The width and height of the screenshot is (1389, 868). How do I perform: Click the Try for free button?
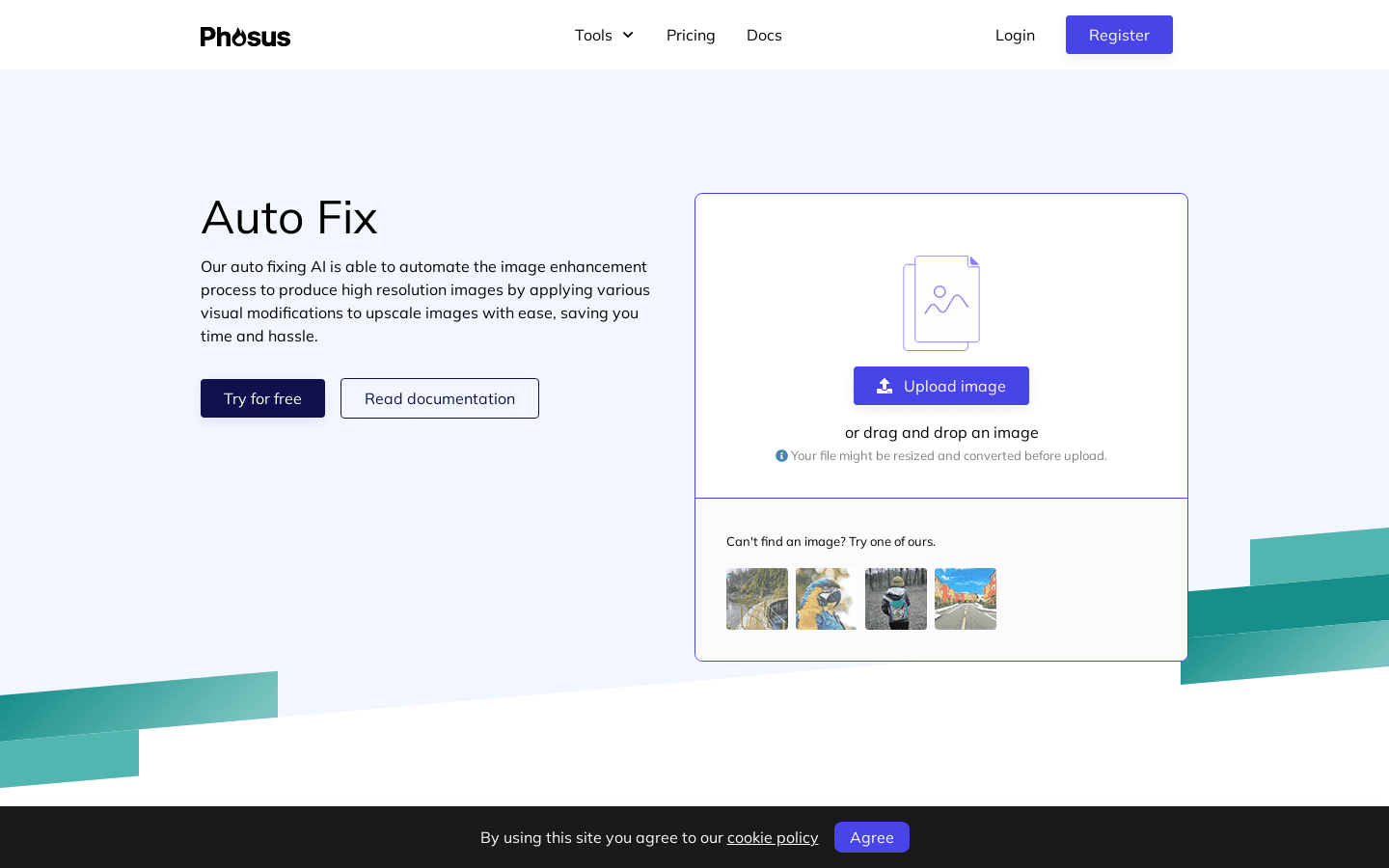262,398
